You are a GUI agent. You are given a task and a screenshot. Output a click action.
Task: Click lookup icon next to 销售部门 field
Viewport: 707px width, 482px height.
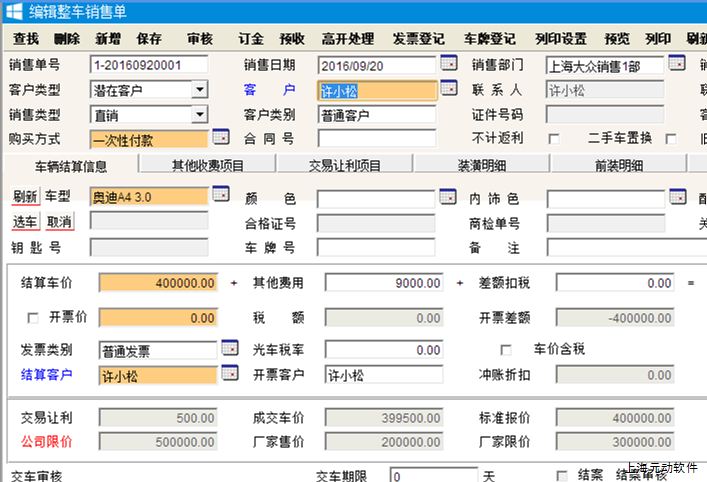click(676, 64)
